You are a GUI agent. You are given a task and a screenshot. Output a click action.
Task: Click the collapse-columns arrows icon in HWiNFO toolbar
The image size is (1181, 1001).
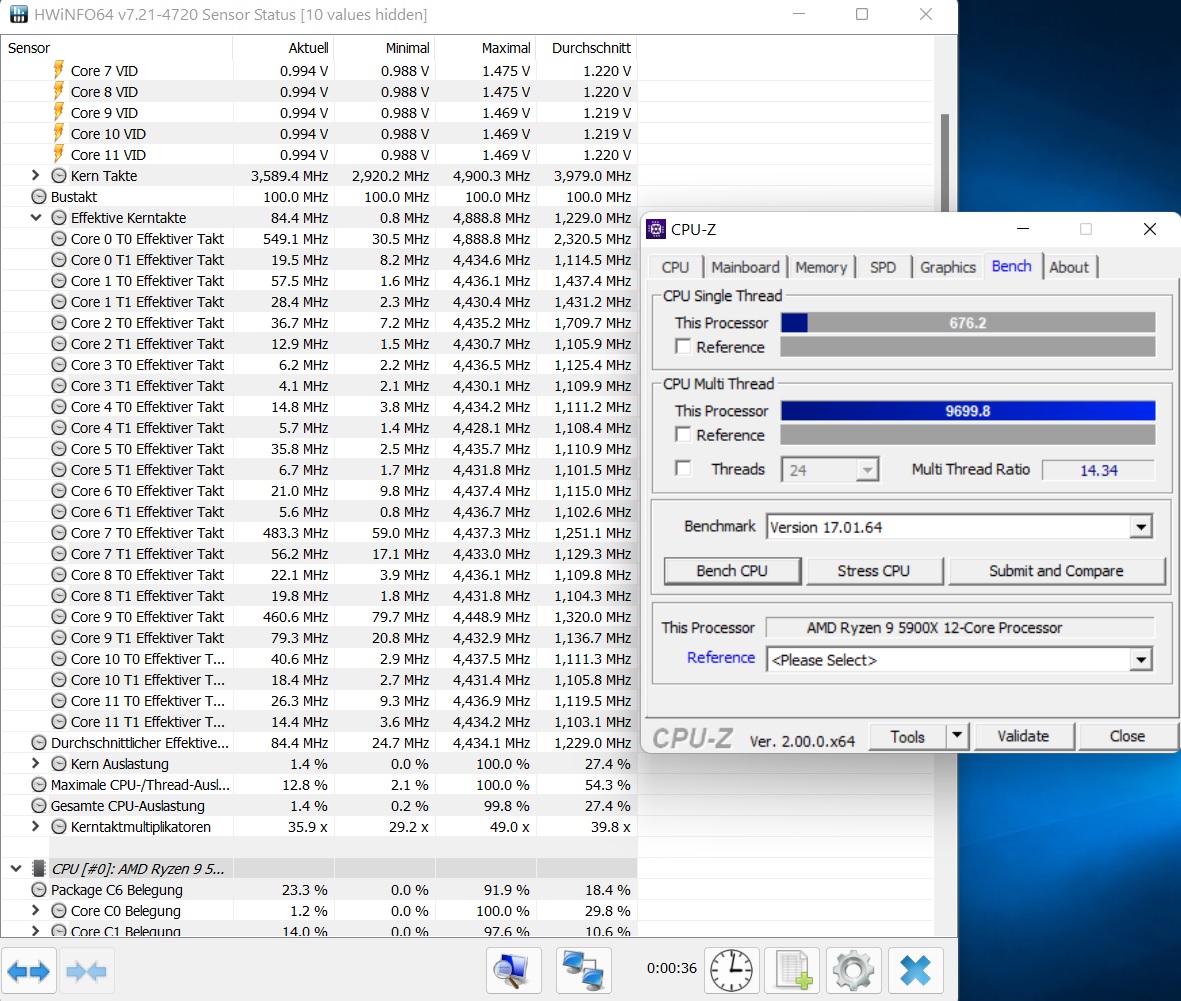click(86, 972)
